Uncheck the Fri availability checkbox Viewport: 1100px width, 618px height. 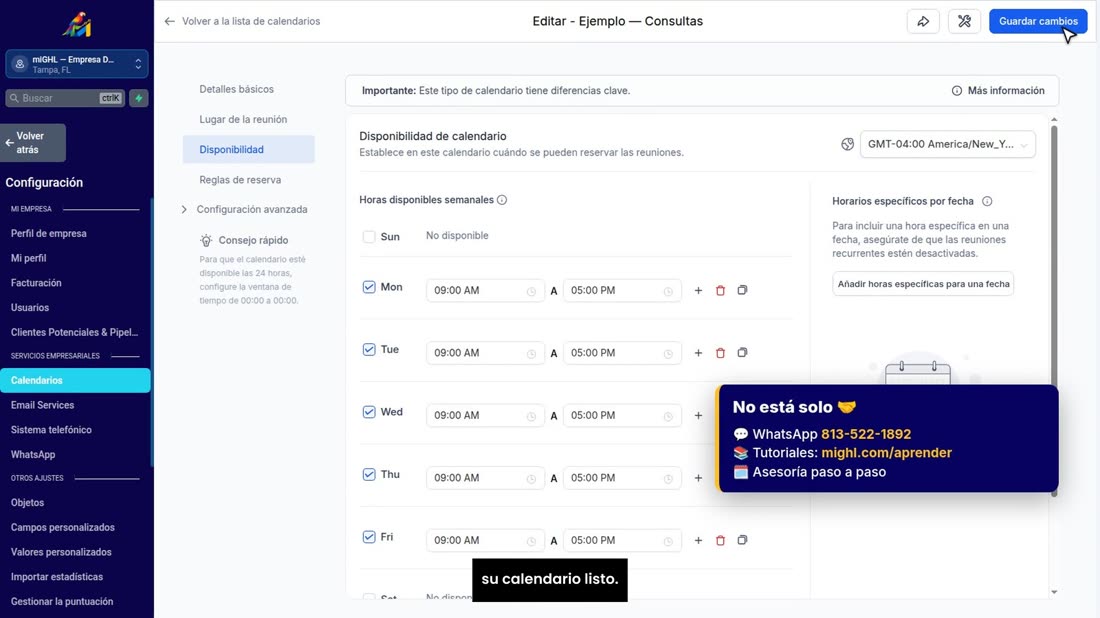click(x=369, y=537)
